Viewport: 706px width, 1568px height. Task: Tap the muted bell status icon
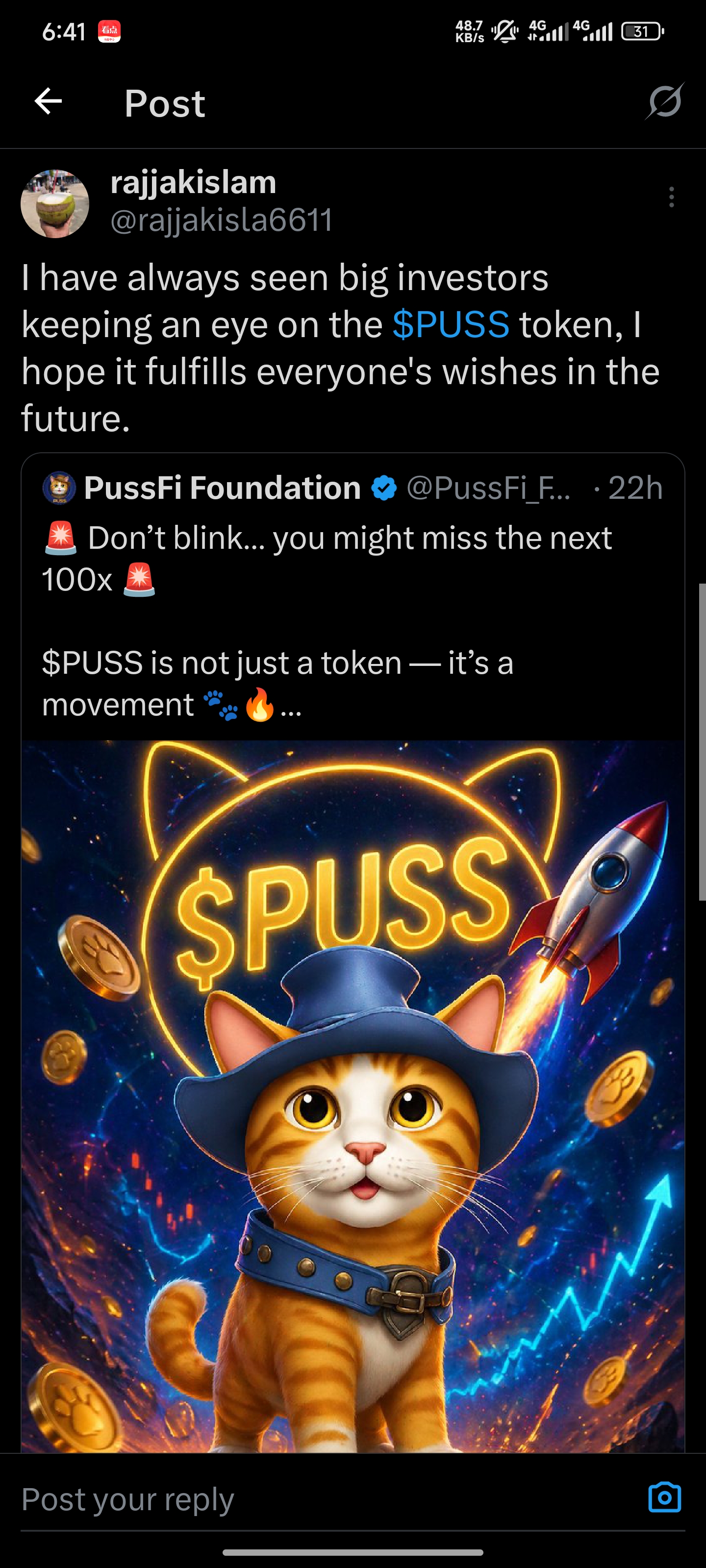click(x=504, y=31)
